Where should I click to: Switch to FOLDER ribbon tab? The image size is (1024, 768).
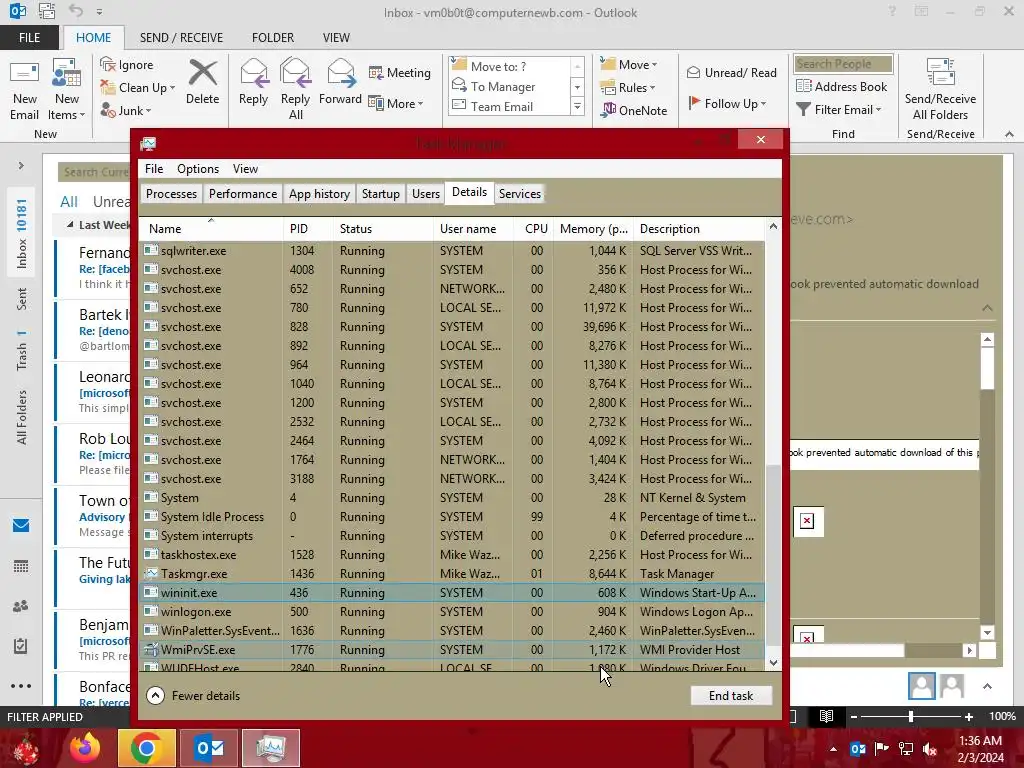(273, 38)
